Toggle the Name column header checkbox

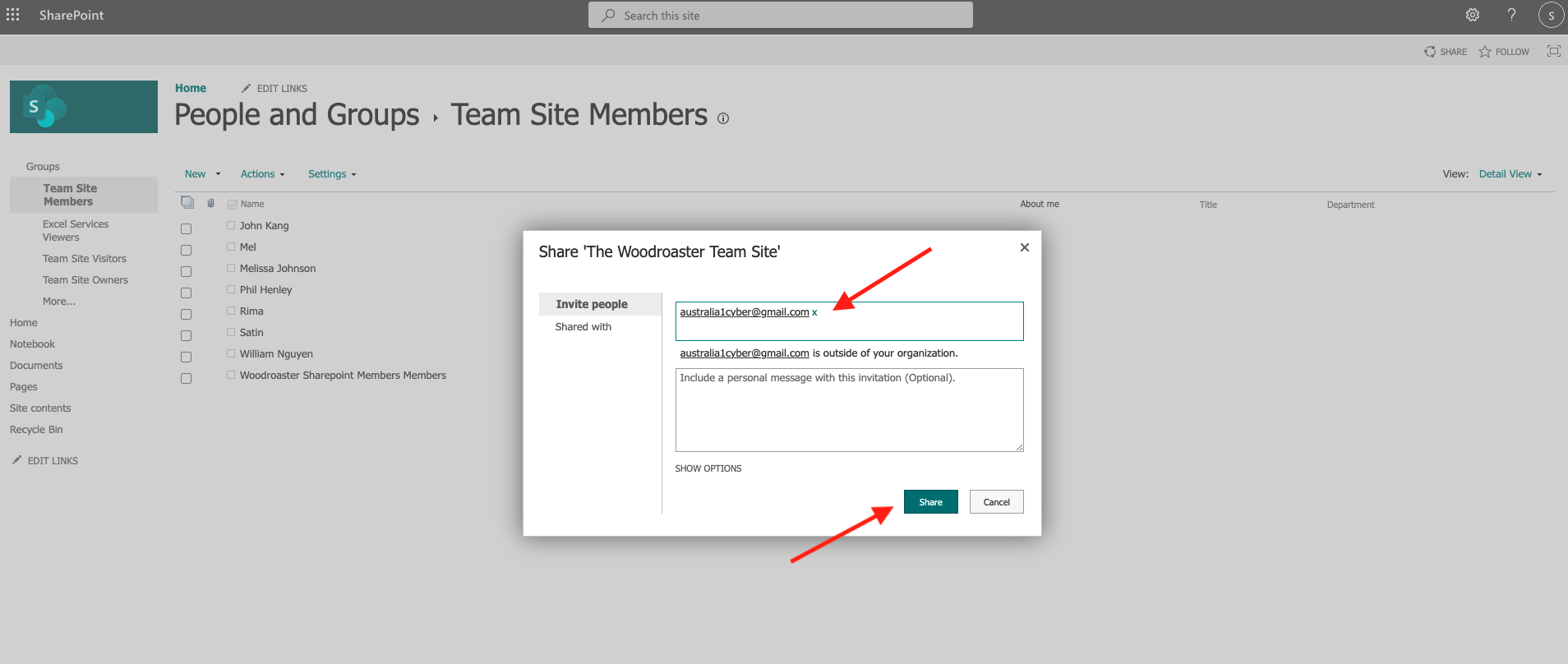tap(233, 204)
